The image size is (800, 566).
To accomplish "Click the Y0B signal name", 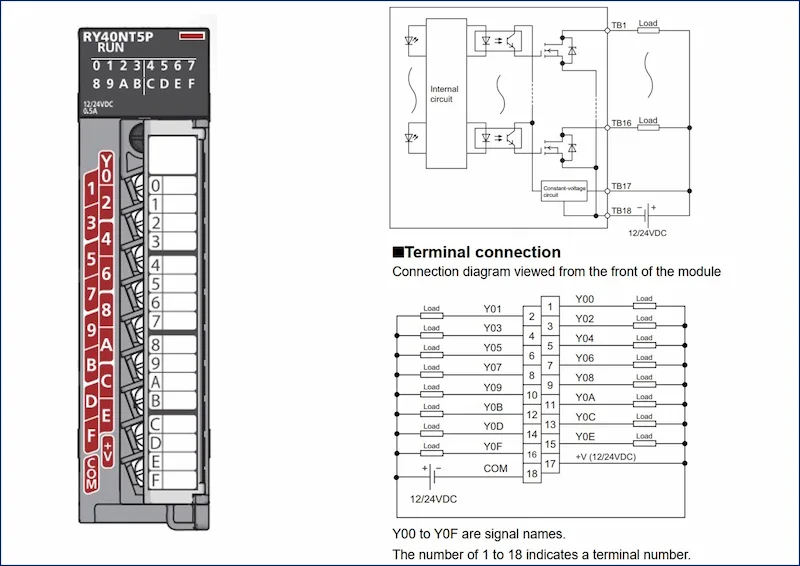I will 493,407.
